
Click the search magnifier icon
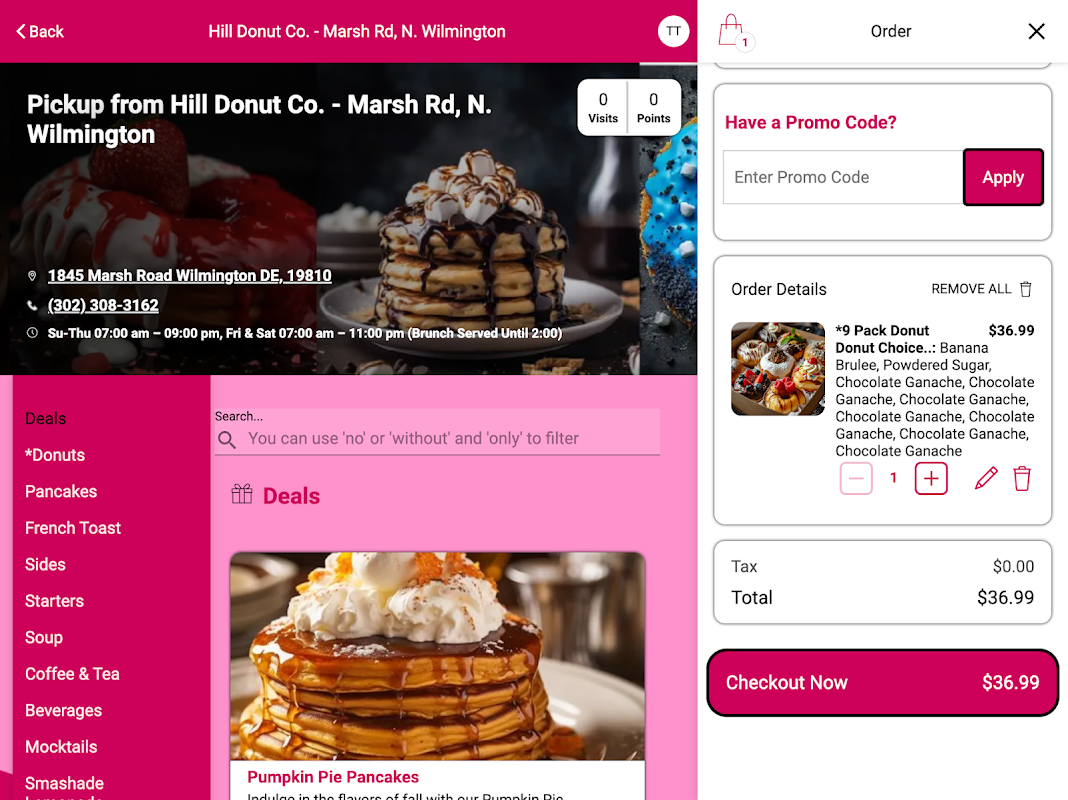[227, 440]
